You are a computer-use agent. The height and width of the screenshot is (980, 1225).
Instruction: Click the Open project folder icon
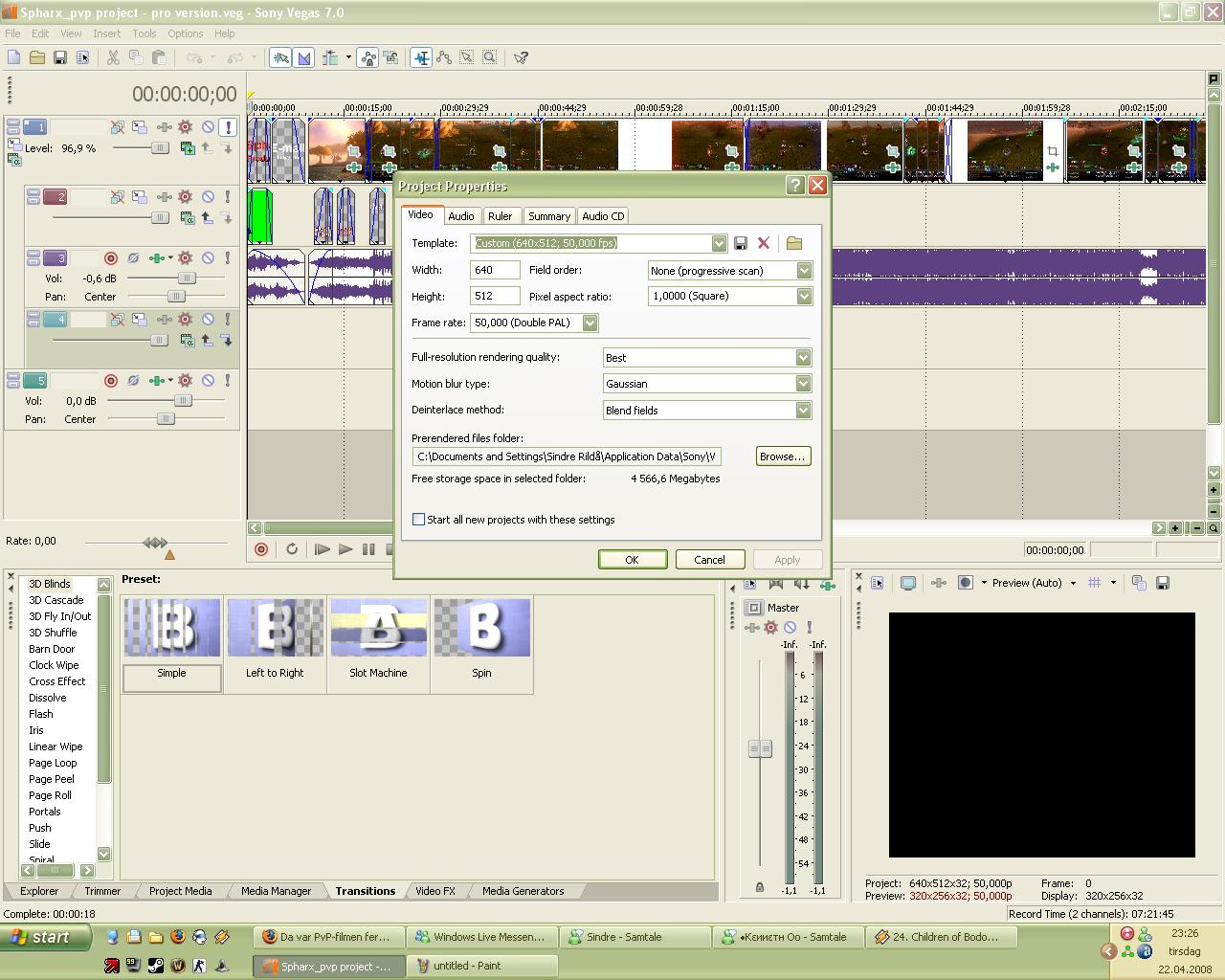37,57
